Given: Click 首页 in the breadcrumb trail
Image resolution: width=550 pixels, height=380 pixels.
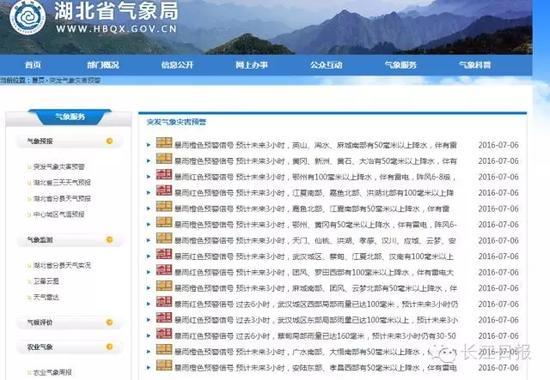Looking at the screenshot, I should click(38, 80).
